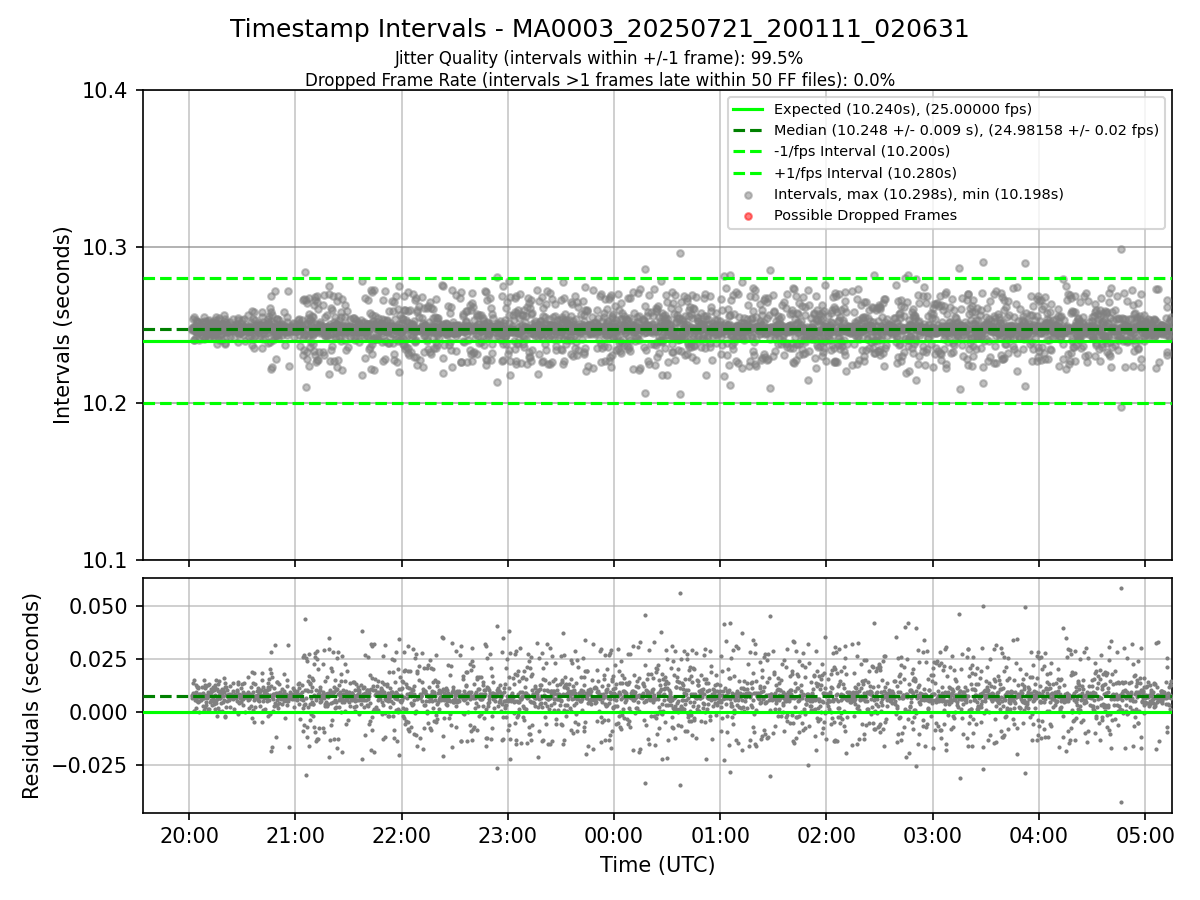Click the highest interval point near 10.298s
1200x900 pixels.
(1121, 249)
